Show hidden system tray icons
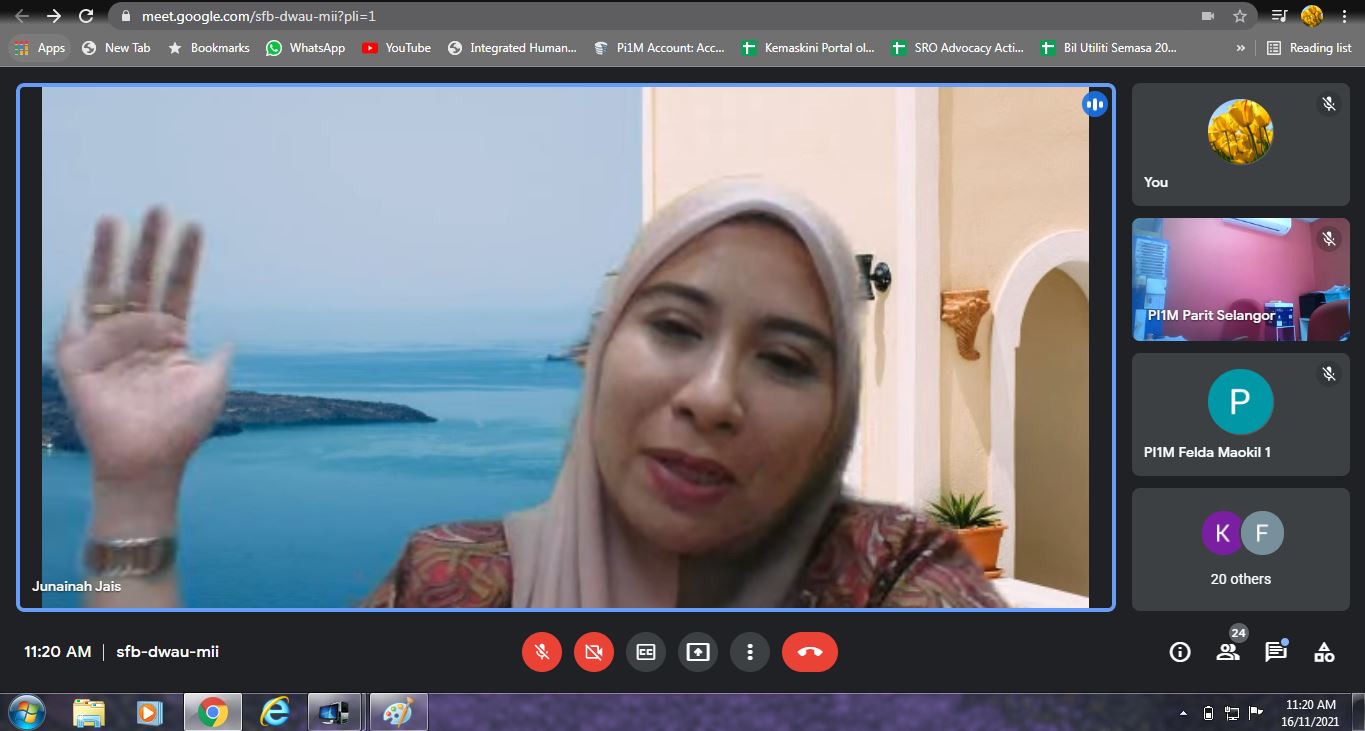The width and height of the screenshot is (1365, 731). (x=1184, y=713)
